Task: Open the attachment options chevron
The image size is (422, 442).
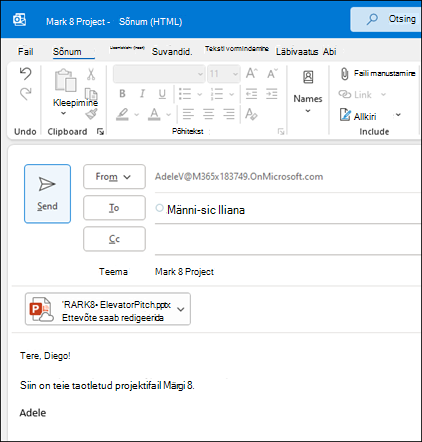Action: [181, 309]
